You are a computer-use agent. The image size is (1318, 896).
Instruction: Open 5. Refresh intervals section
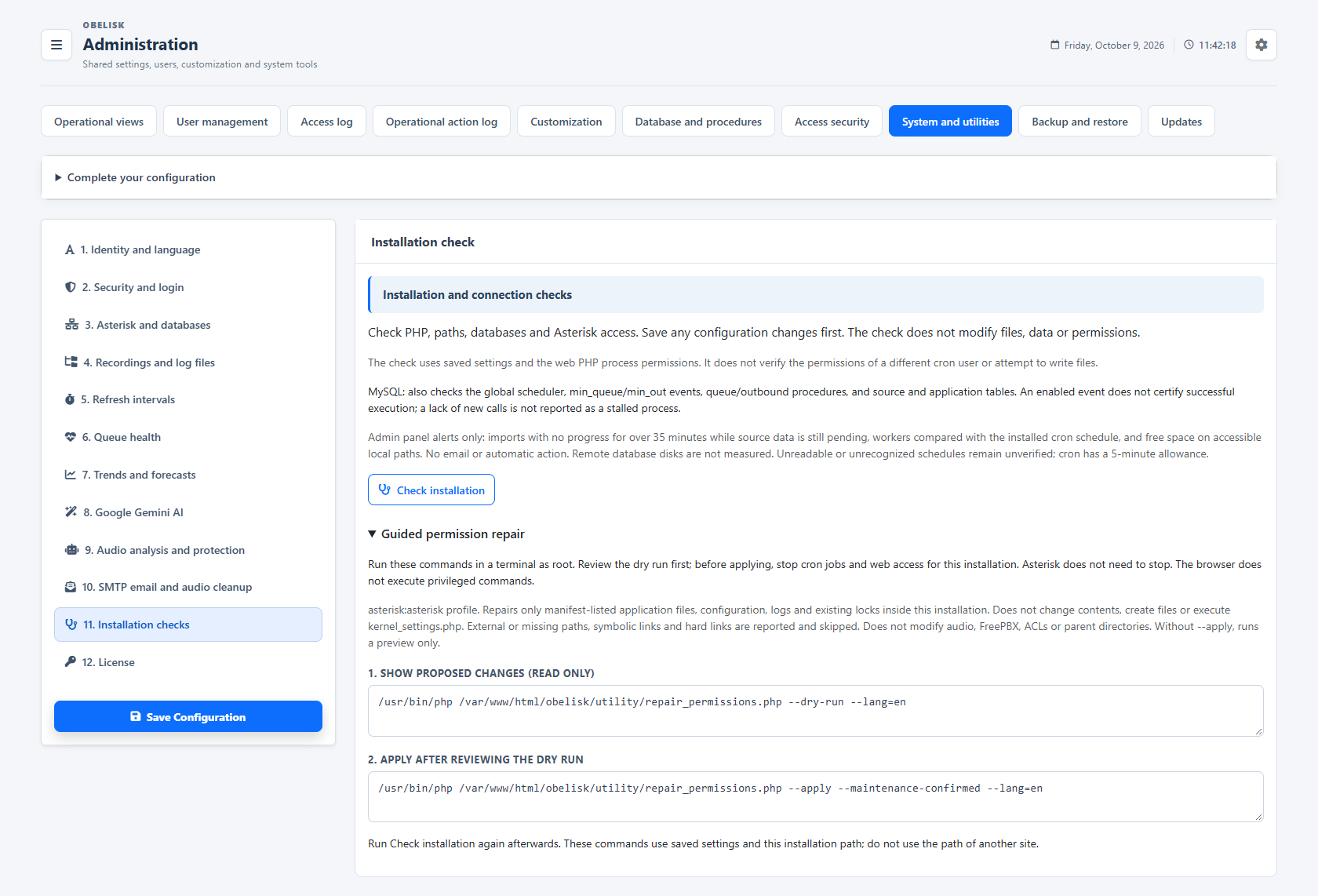click(188, 399)
